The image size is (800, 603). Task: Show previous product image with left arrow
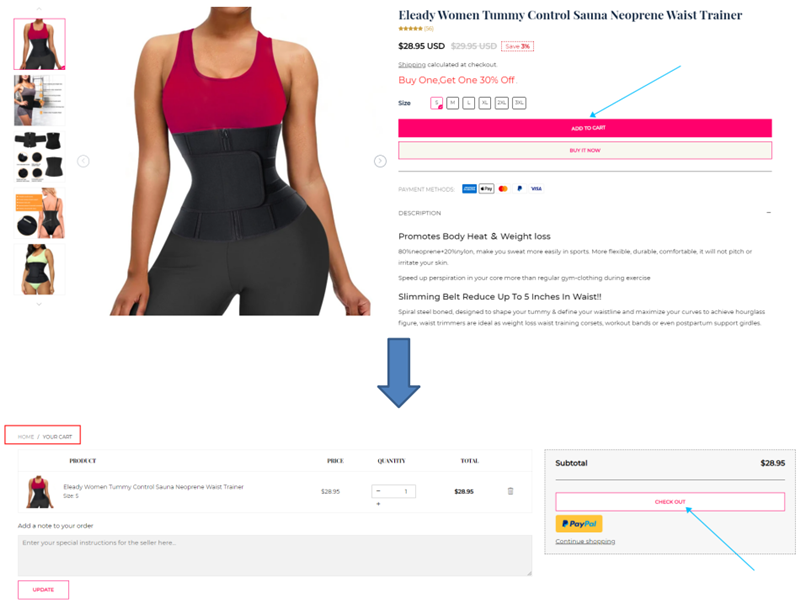point(83,161)
